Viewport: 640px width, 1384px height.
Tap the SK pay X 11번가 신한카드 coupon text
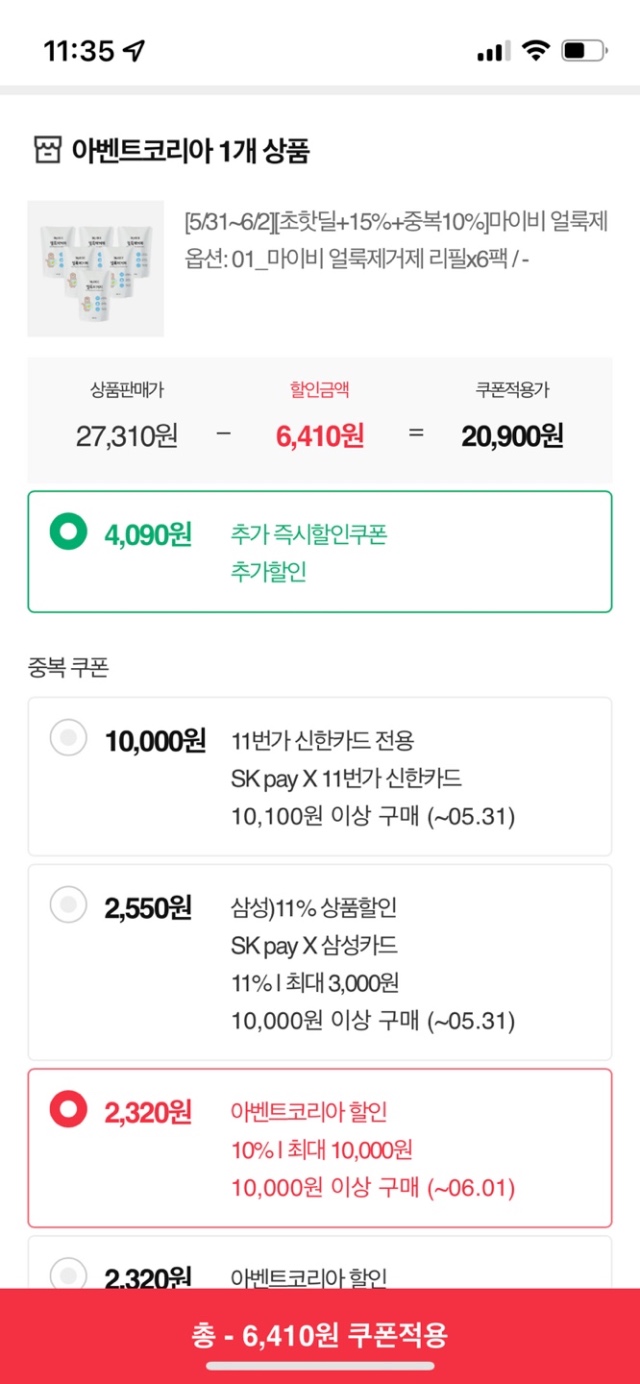(346, 778)
